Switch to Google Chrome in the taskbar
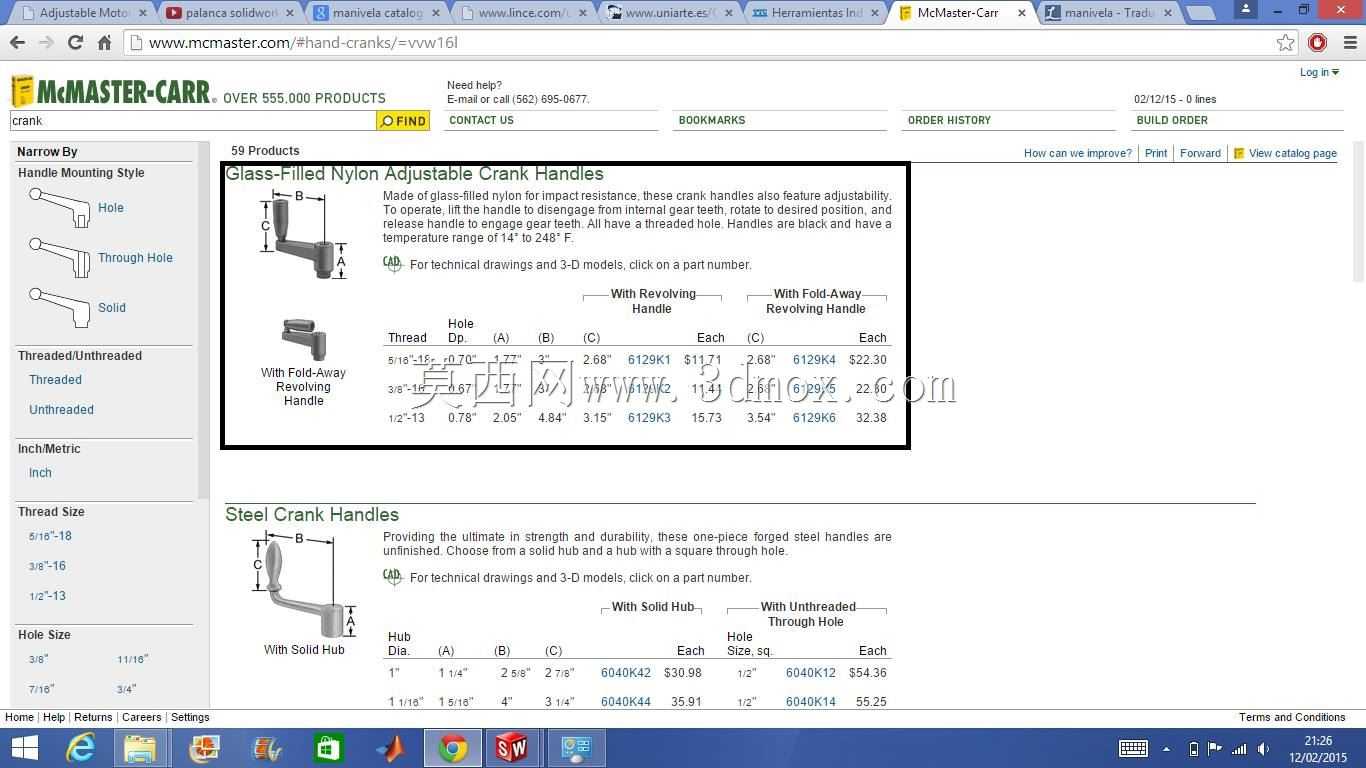Screen dimensions: 1366x768 [x=452, y=748]
